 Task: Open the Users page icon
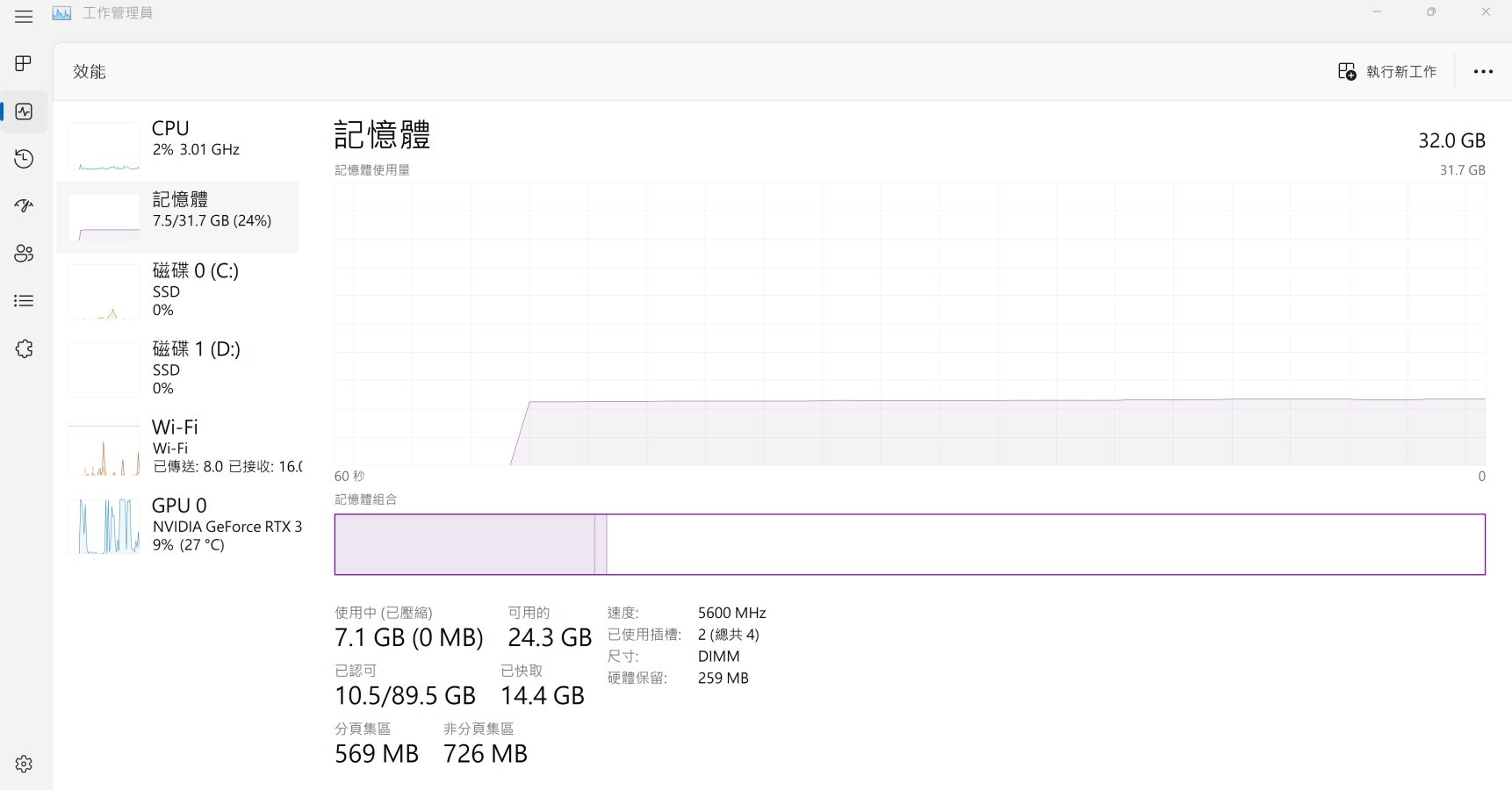(24, 253)
